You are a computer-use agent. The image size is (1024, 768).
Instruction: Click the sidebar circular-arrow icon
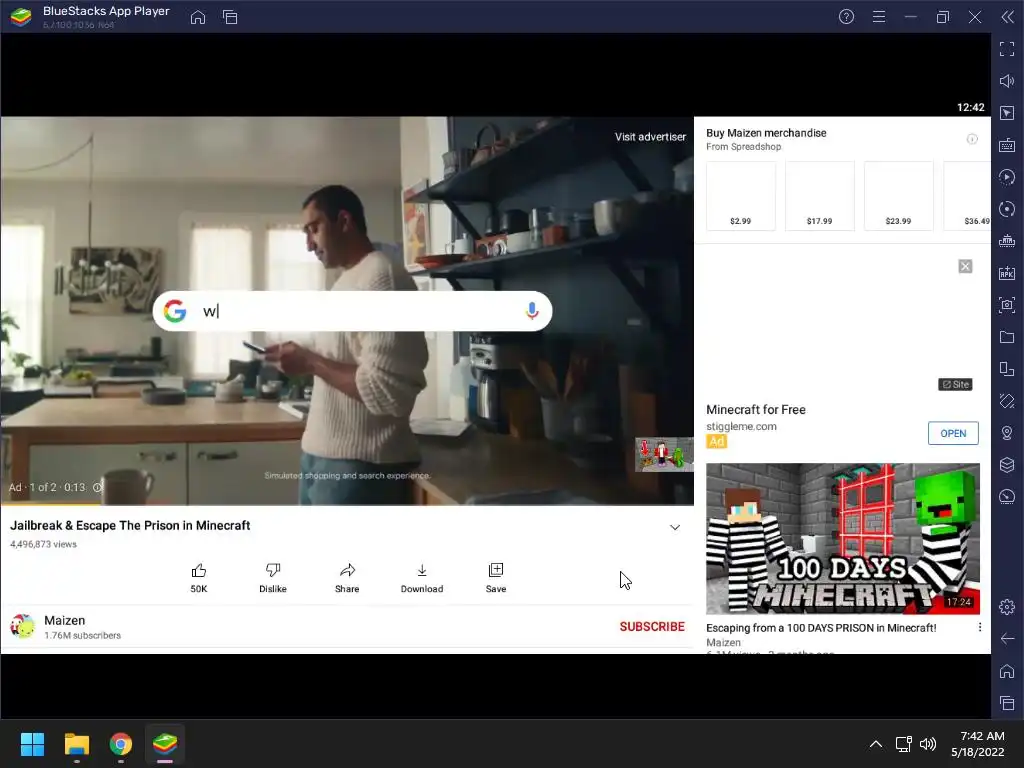pos(1007,209)
